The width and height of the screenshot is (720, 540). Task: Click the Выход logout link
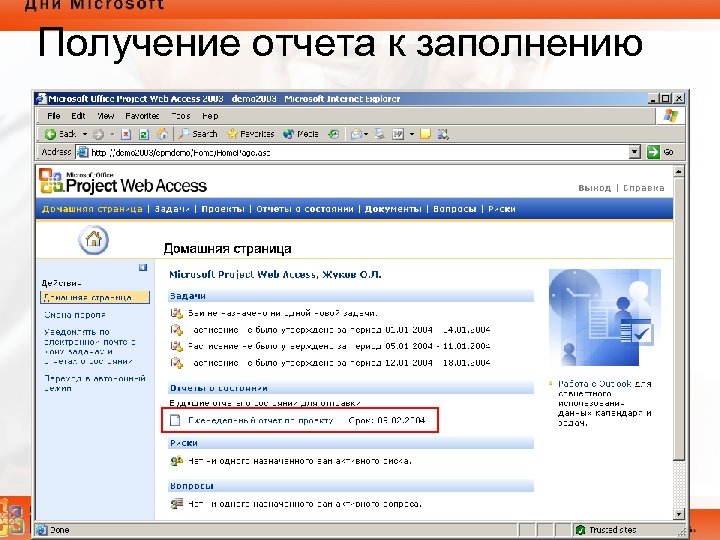coord(595,188)
